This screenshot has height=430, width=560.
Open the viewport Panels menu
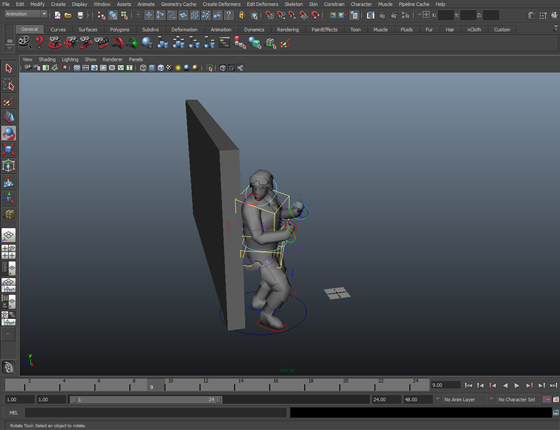click(x=136, y=59)
